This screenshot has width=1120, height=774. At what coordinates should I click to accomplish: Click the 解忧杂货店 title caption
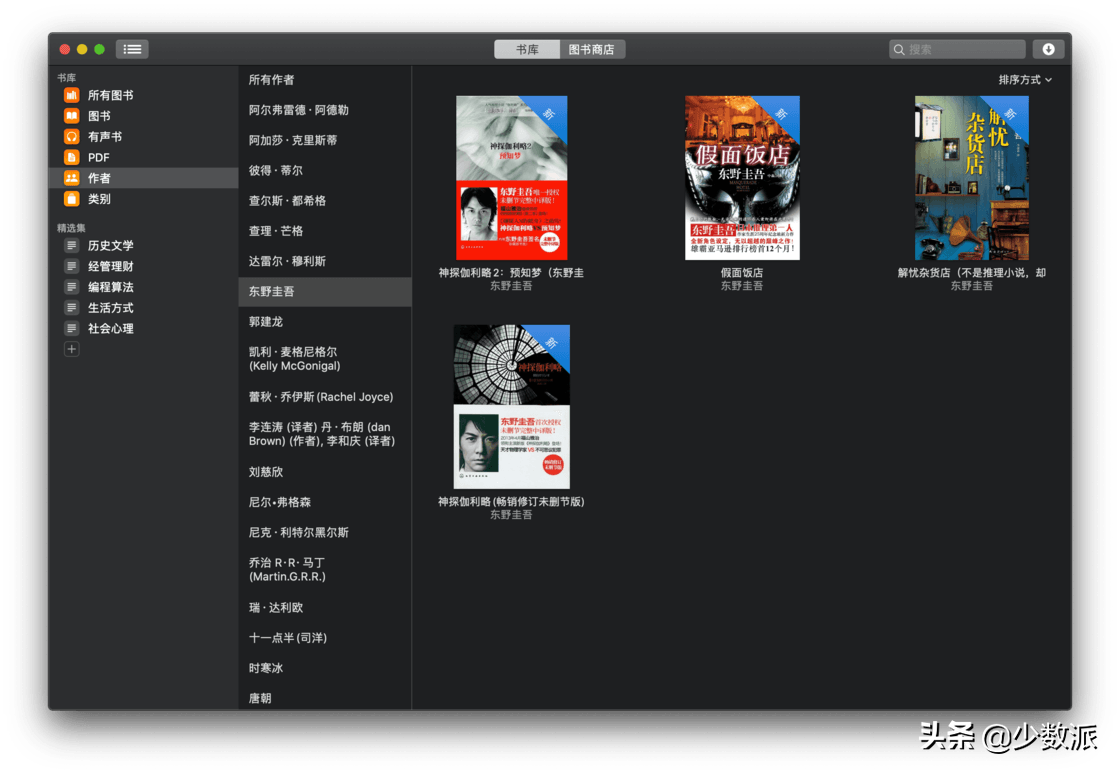point(972,273)
